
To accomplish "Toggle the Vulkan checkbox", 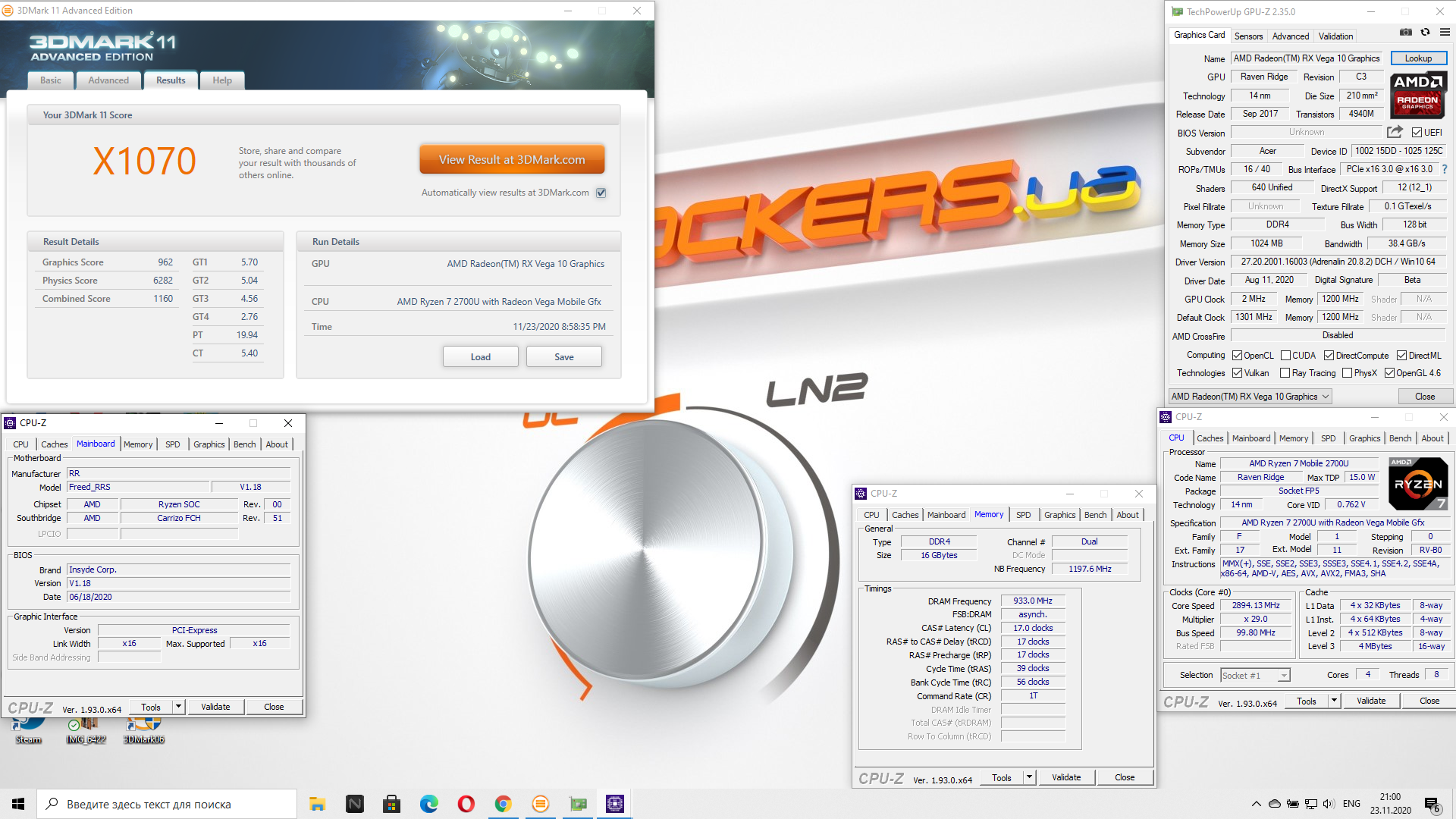I will (x=1237, y=373).
